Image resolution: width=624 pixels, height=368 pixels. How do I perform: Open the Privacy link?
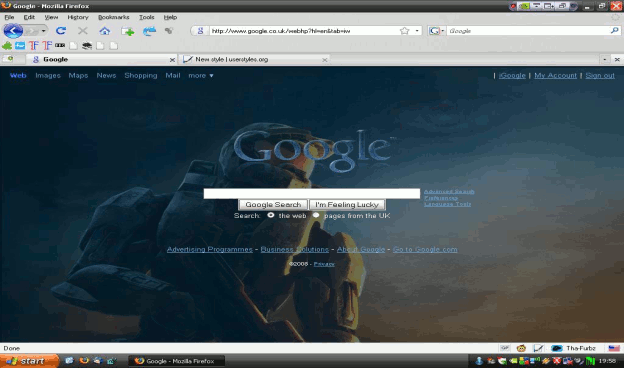[x=324, y=264]
